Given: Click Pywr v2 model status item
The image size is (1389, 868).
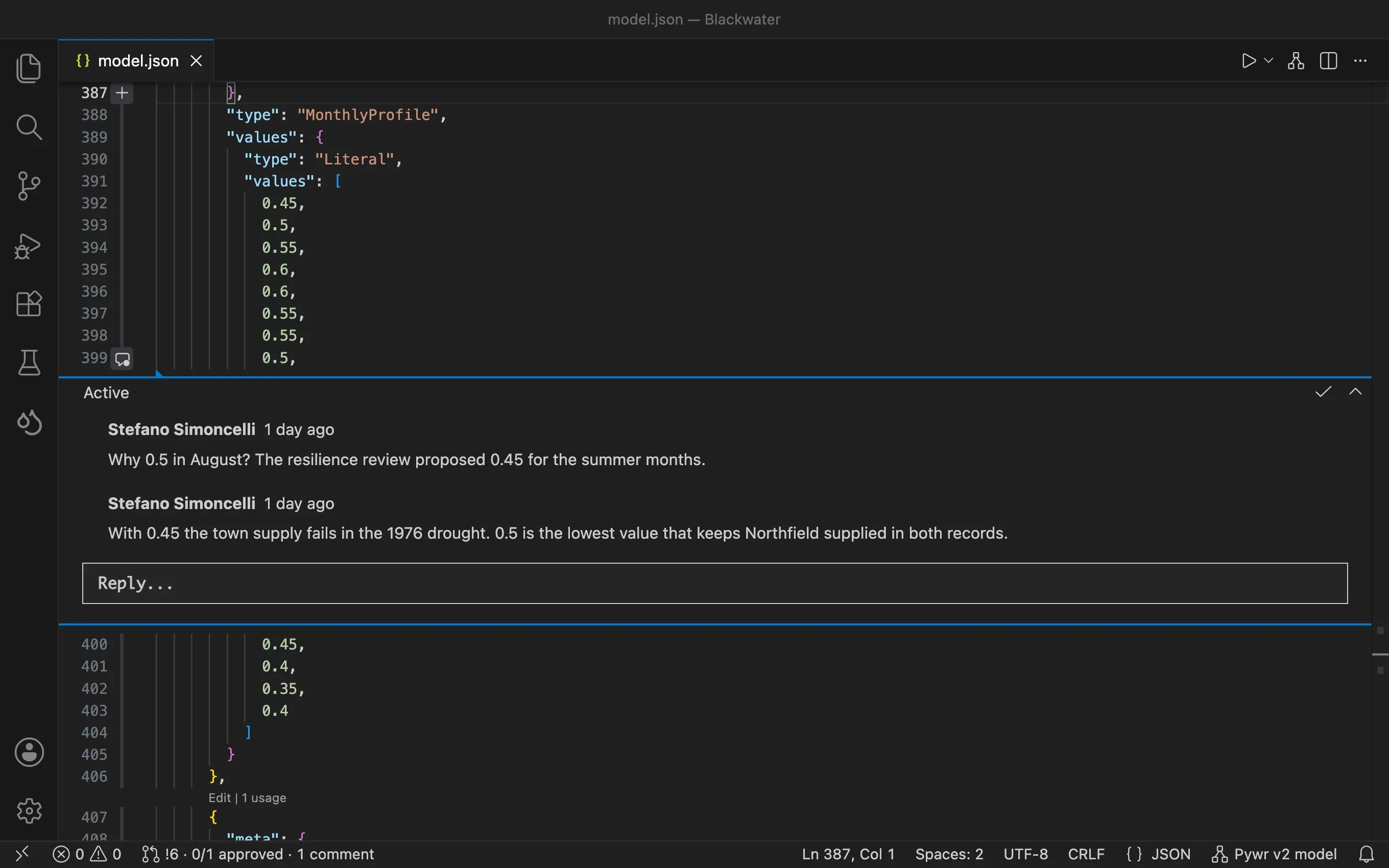Looking at the screenshot, I should (x=1274, y=854).
